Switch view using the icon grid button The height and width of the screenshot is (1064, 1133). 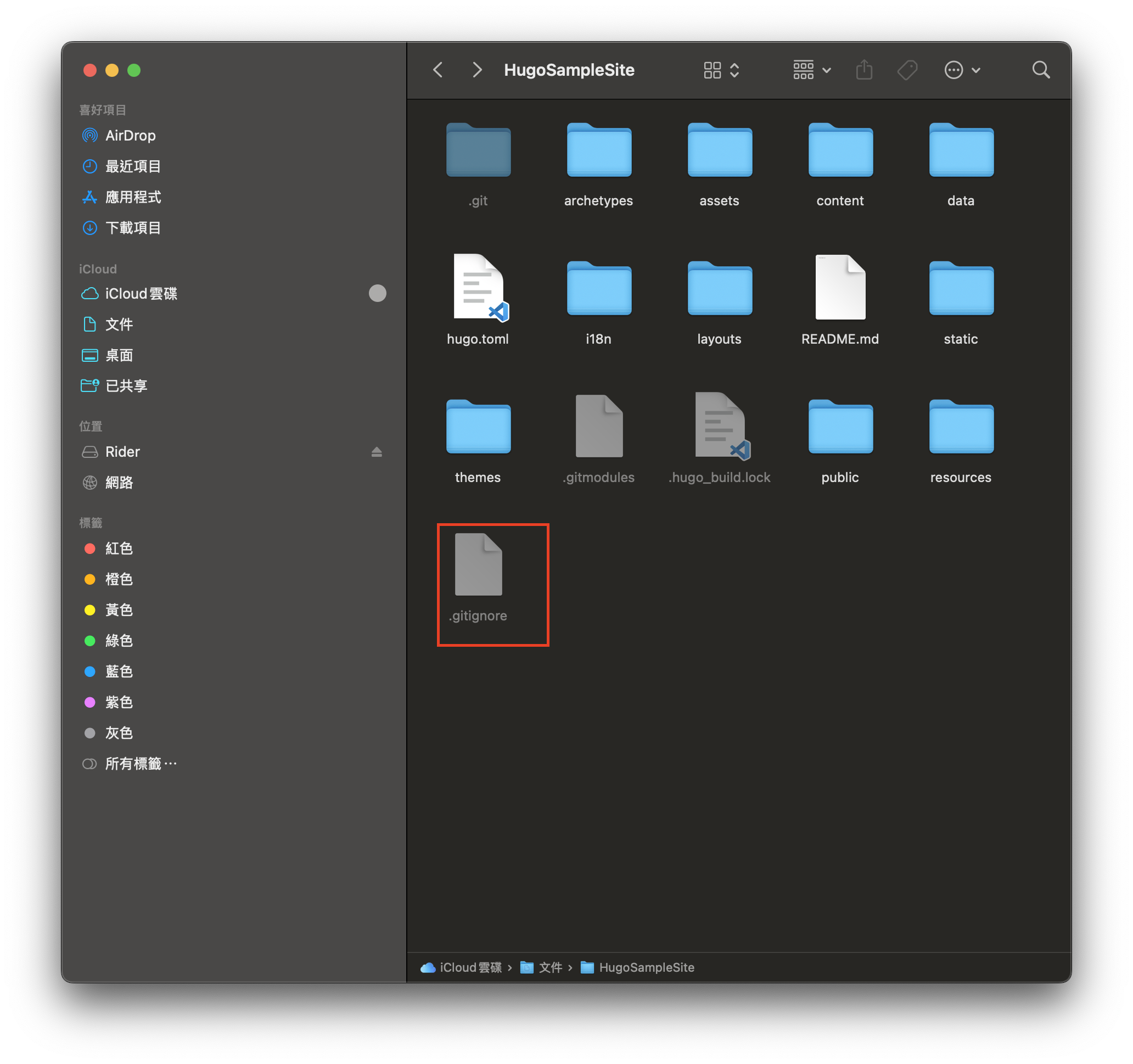(721, 70)
